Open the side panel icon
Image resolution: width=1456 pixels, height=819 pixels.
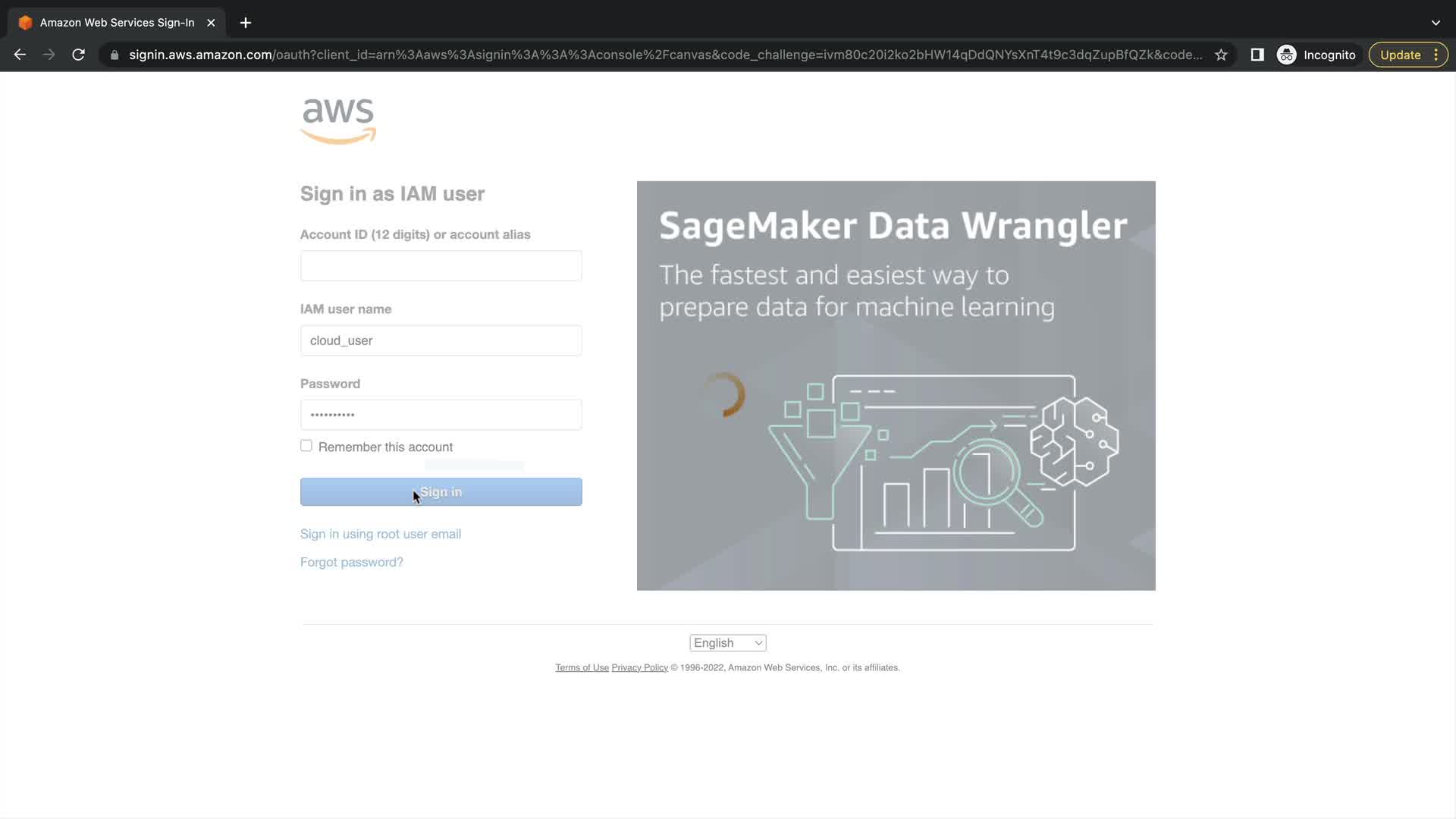pyautogui.click(x=1257, y=55)
